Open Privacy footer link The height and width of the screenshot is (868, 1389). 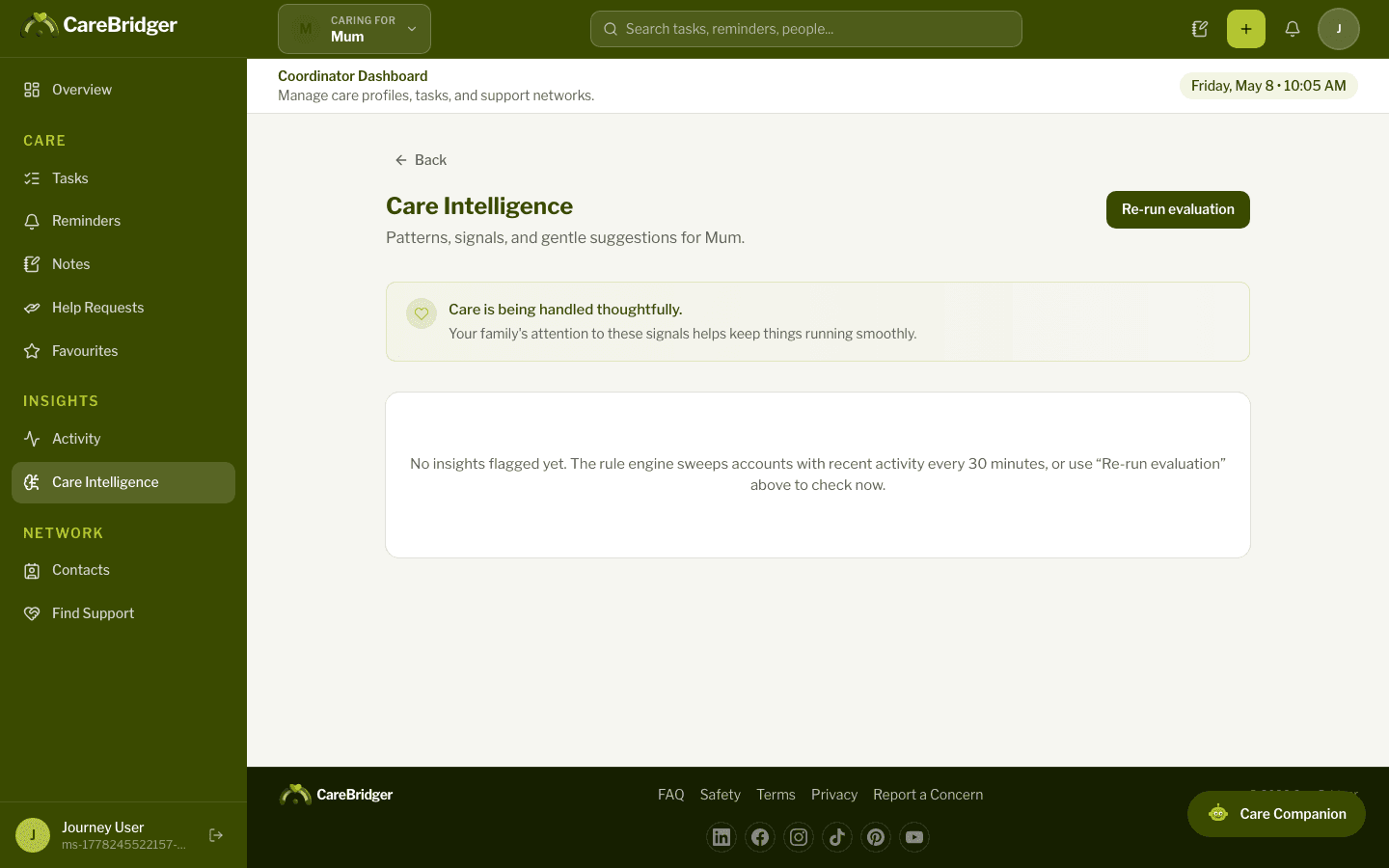[834, 795]
